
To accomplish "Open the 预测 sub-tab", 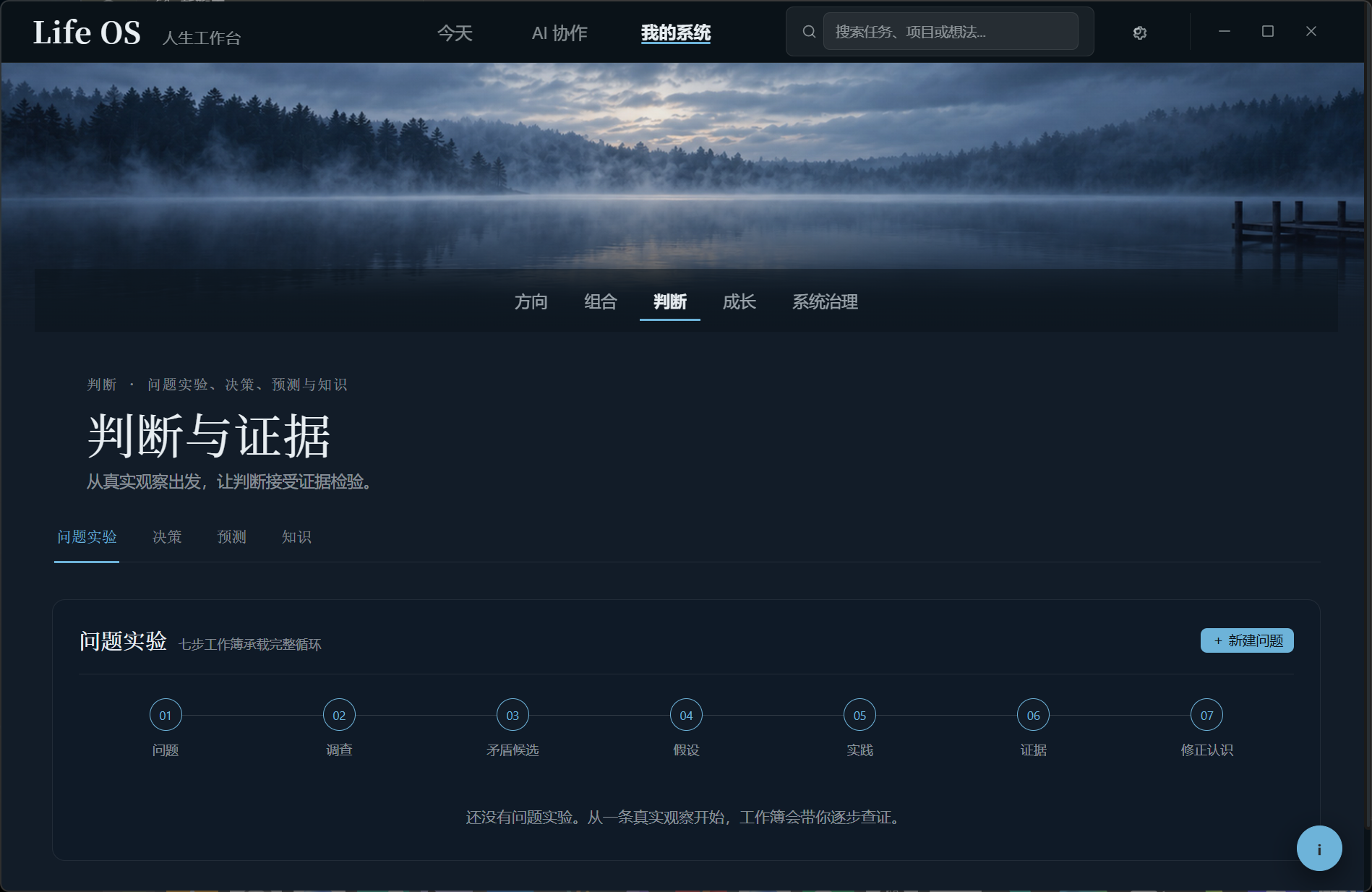I will pyautogui.click(x=232, y=537).
